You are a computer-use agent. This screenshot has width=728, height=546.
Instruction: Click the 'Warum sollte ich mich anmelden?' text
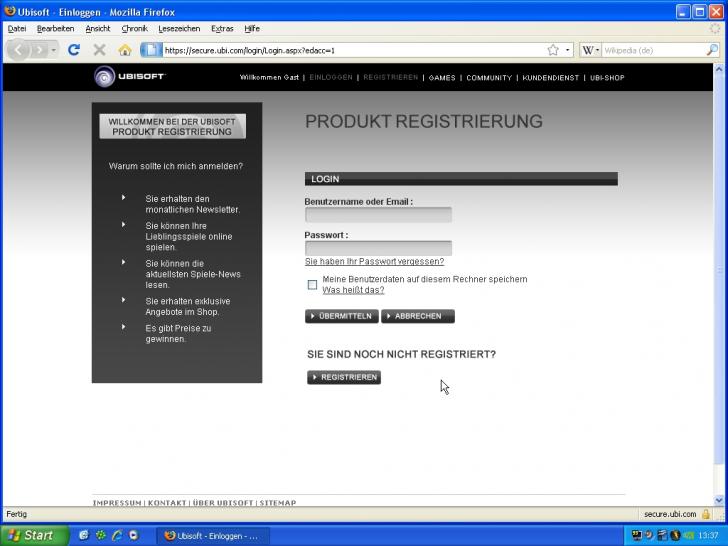(176, 166)
